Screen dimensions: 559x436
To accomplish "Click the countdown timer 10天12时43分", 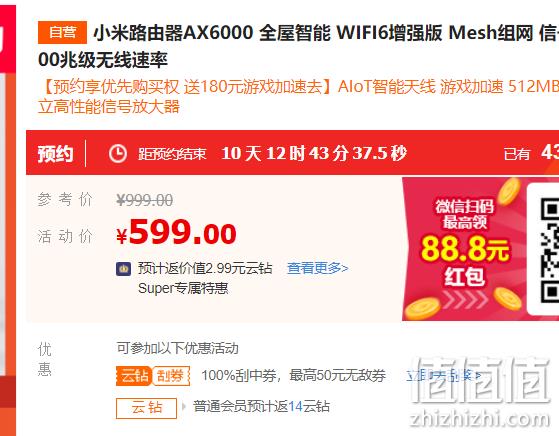I will (314, 154).
